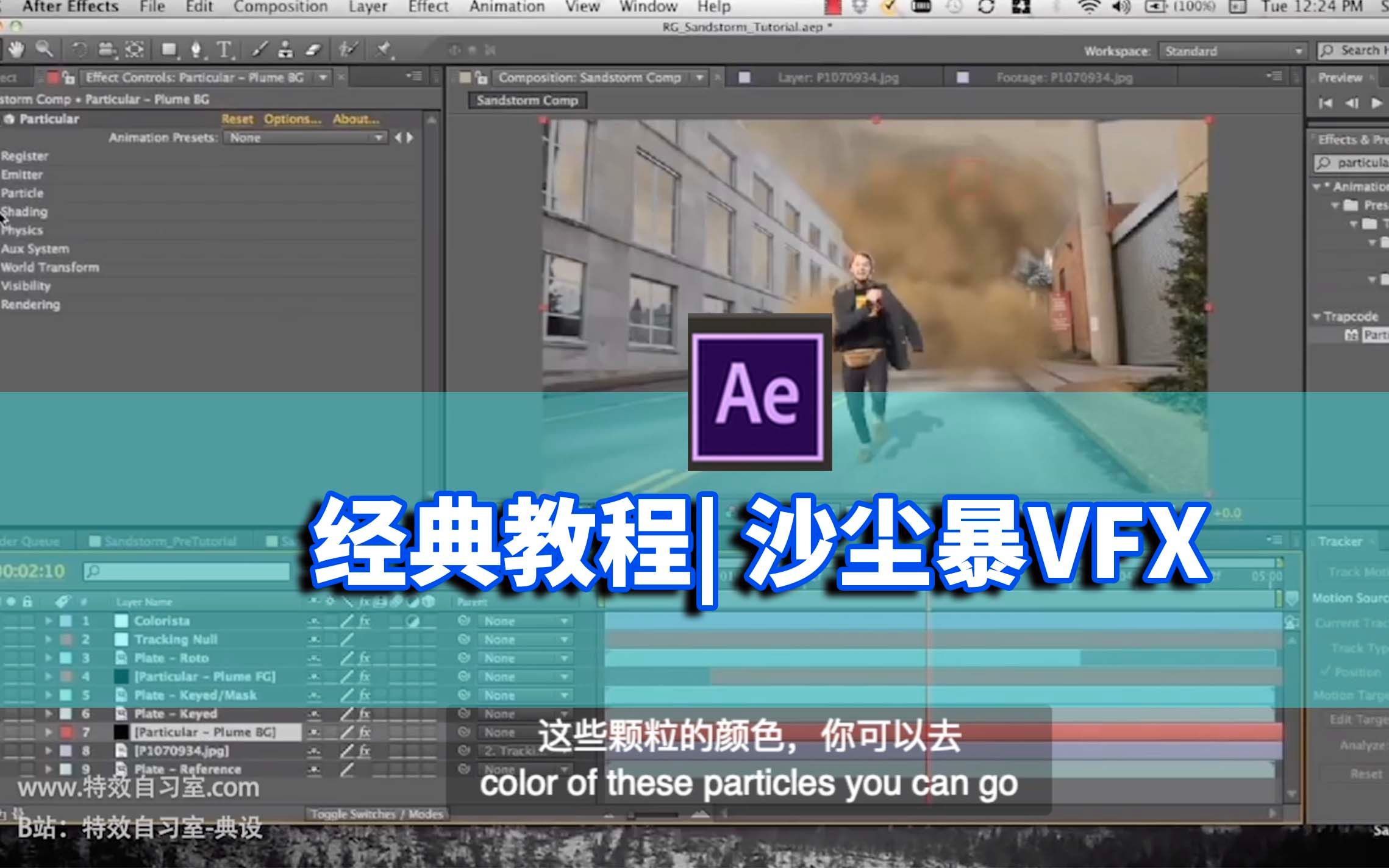Click the Particular effect icon in Effect Controls
1389x868 pixels.
point(9,119)
